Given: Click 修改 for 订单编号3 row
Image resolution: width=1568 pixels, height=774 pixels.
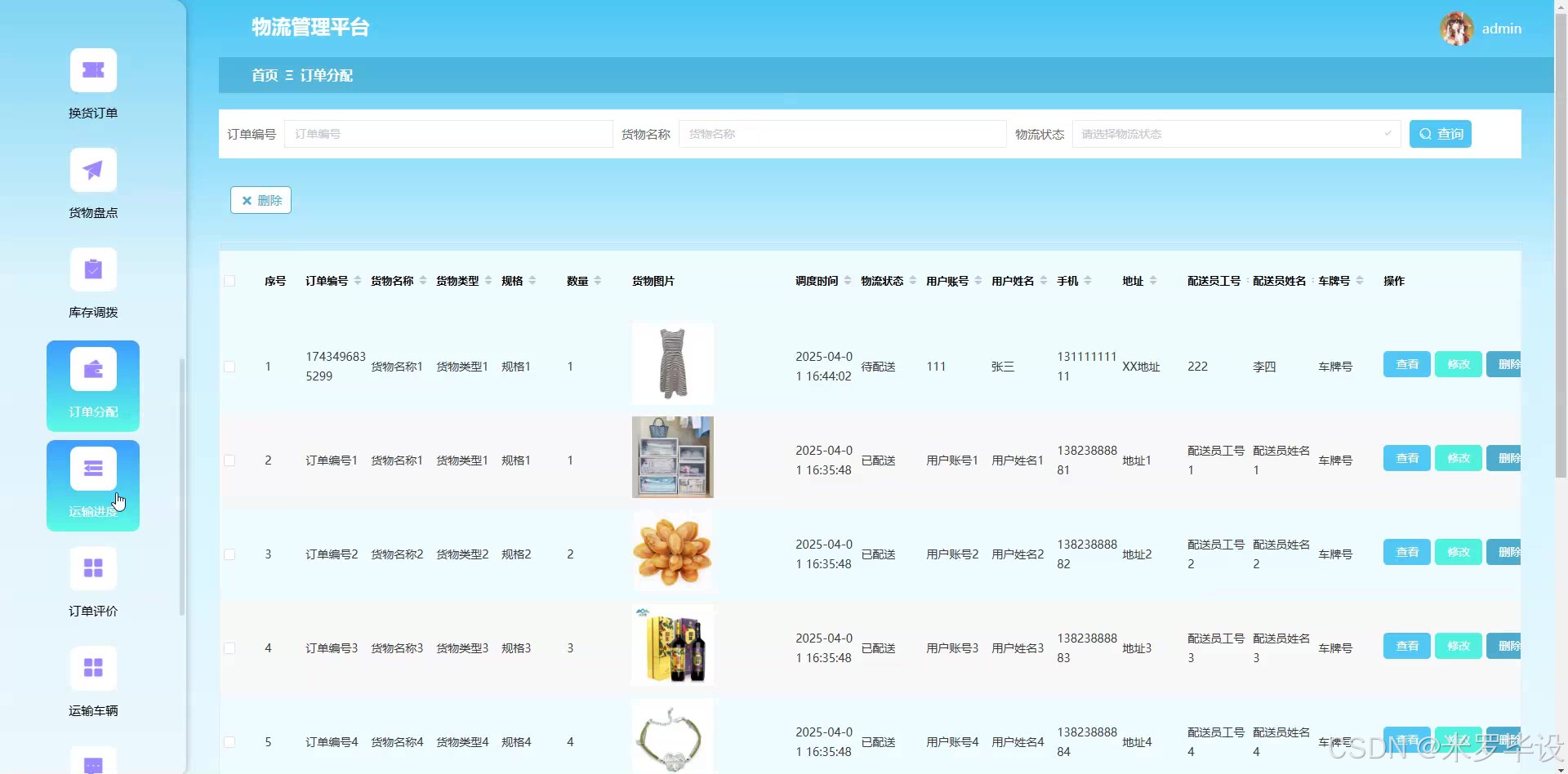Looking at the screenshot, I should click(x=1459, y=646).
